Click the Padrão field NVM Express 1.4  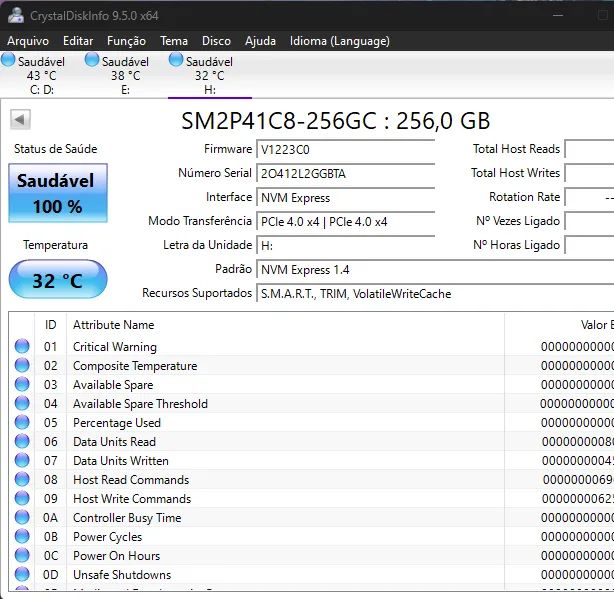tap(435, 270)
